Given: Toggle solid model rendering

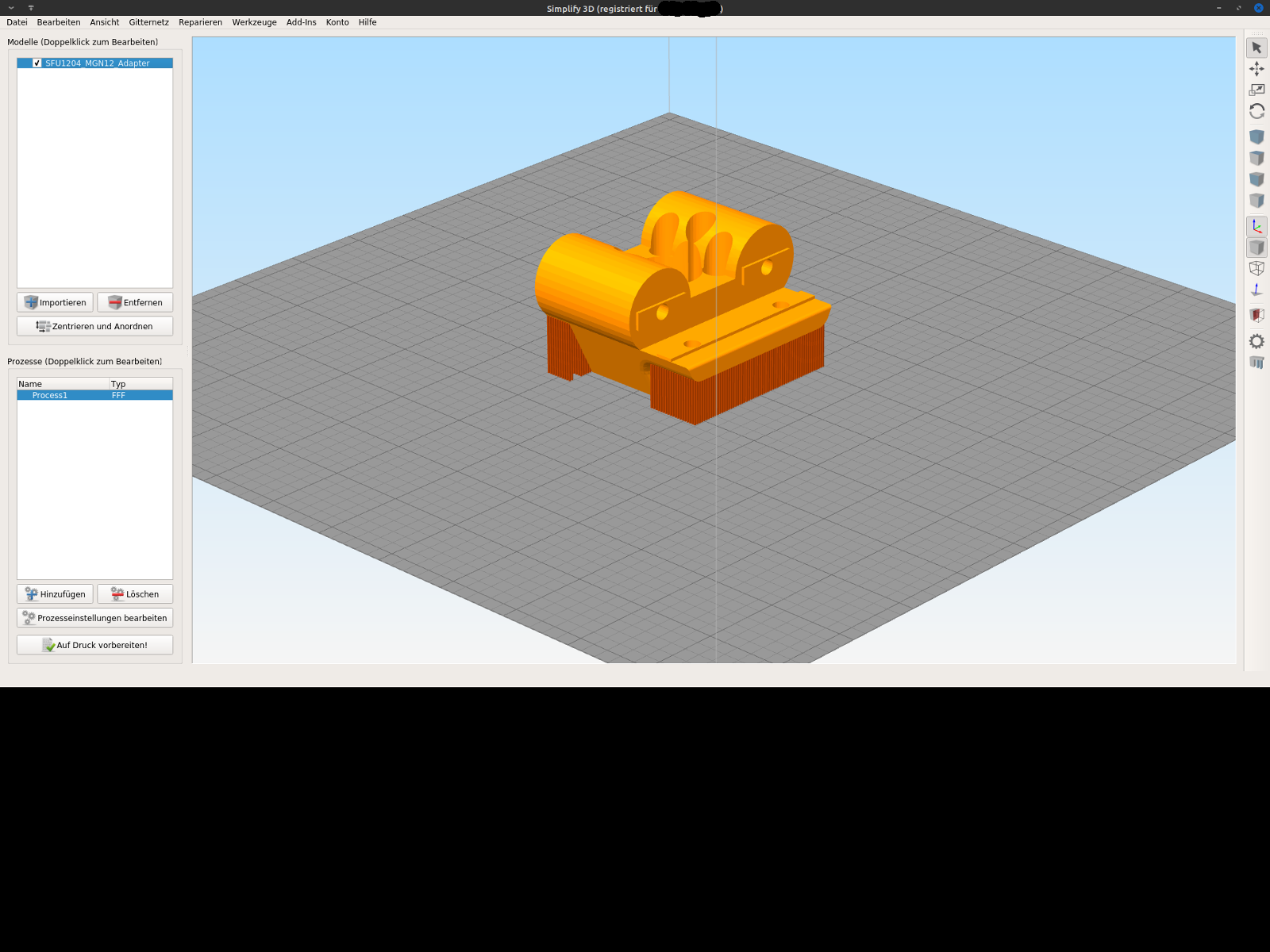Looking at the screenshot, I should pos(1257,248).
